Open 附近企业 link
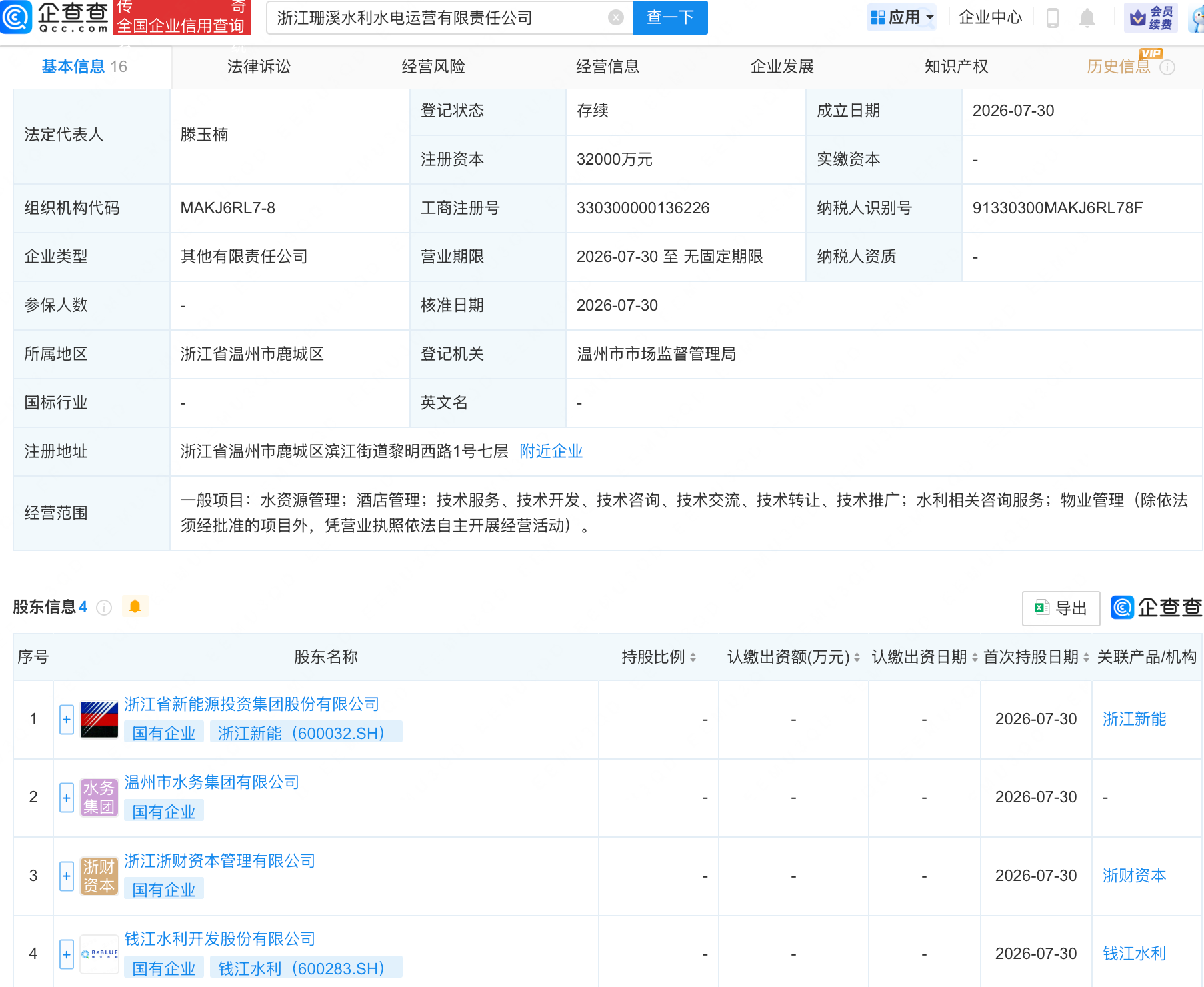 551,451
